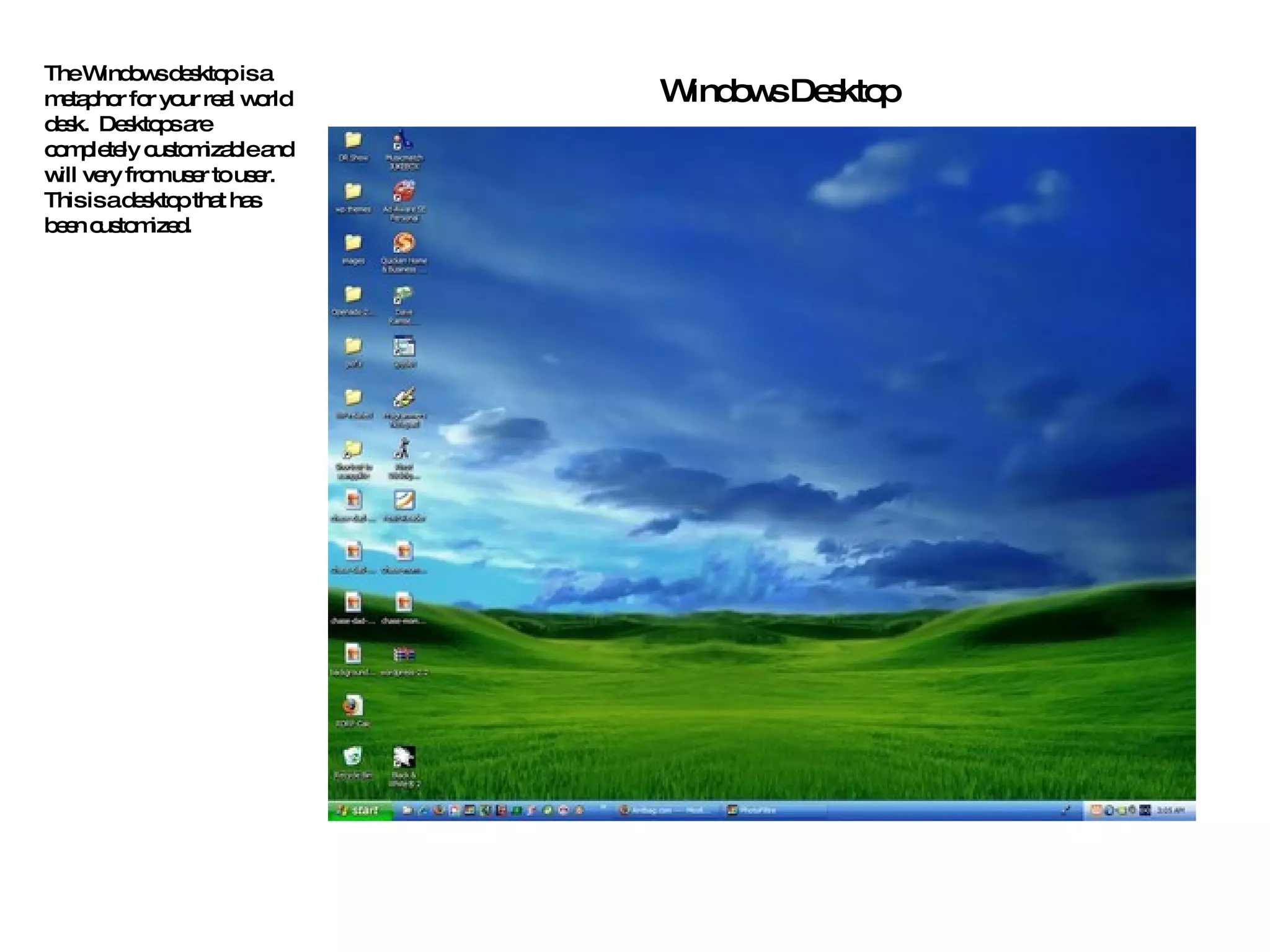Open the green money shortcut under Quicken
1270x952 pixels.
click(x=404, y=304)
